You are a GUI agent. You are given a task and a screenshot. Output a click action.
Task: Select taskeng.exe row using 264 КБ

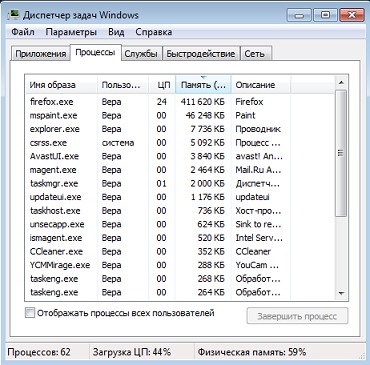[x=180, y=292]
